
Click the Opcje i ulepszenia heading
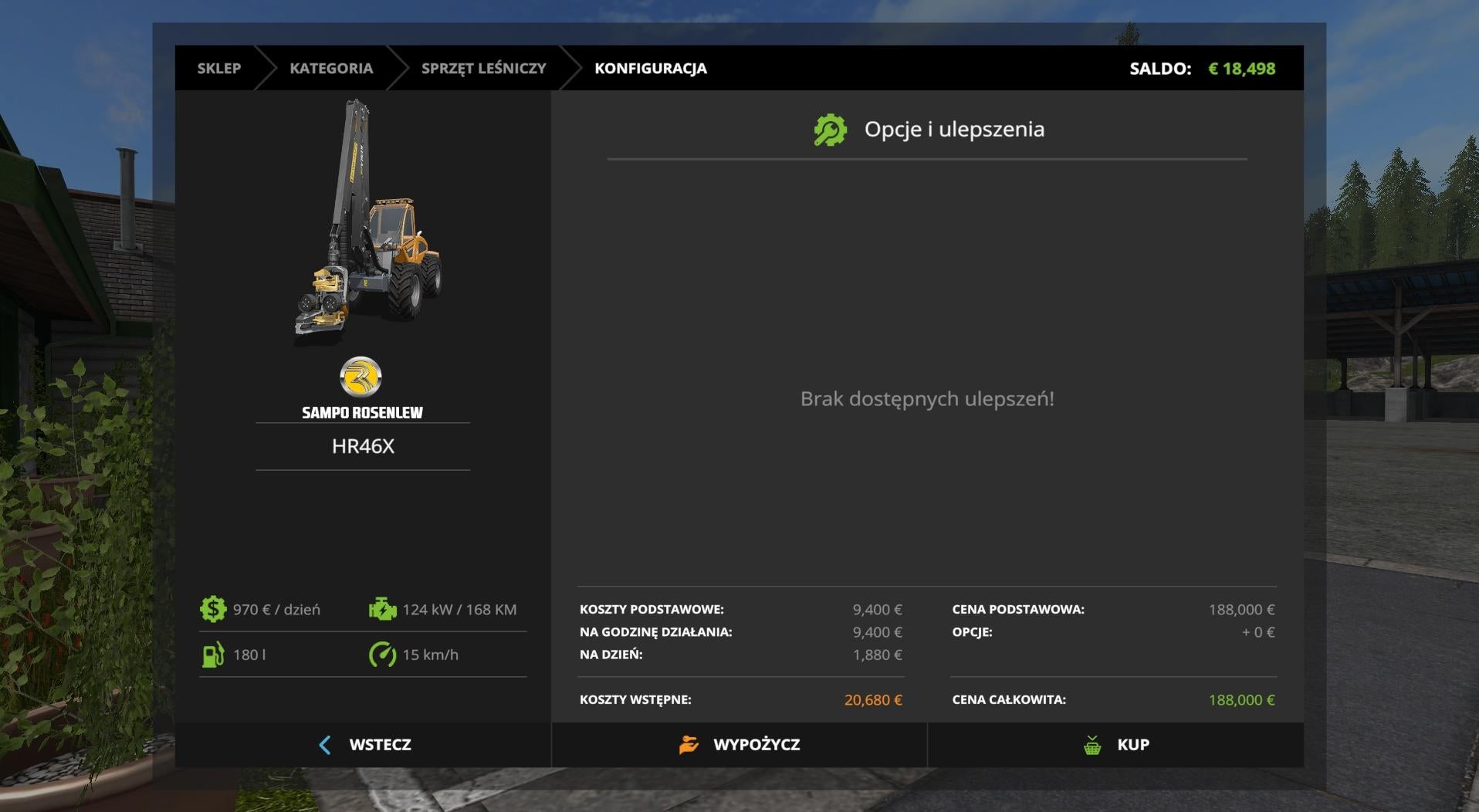954,129
